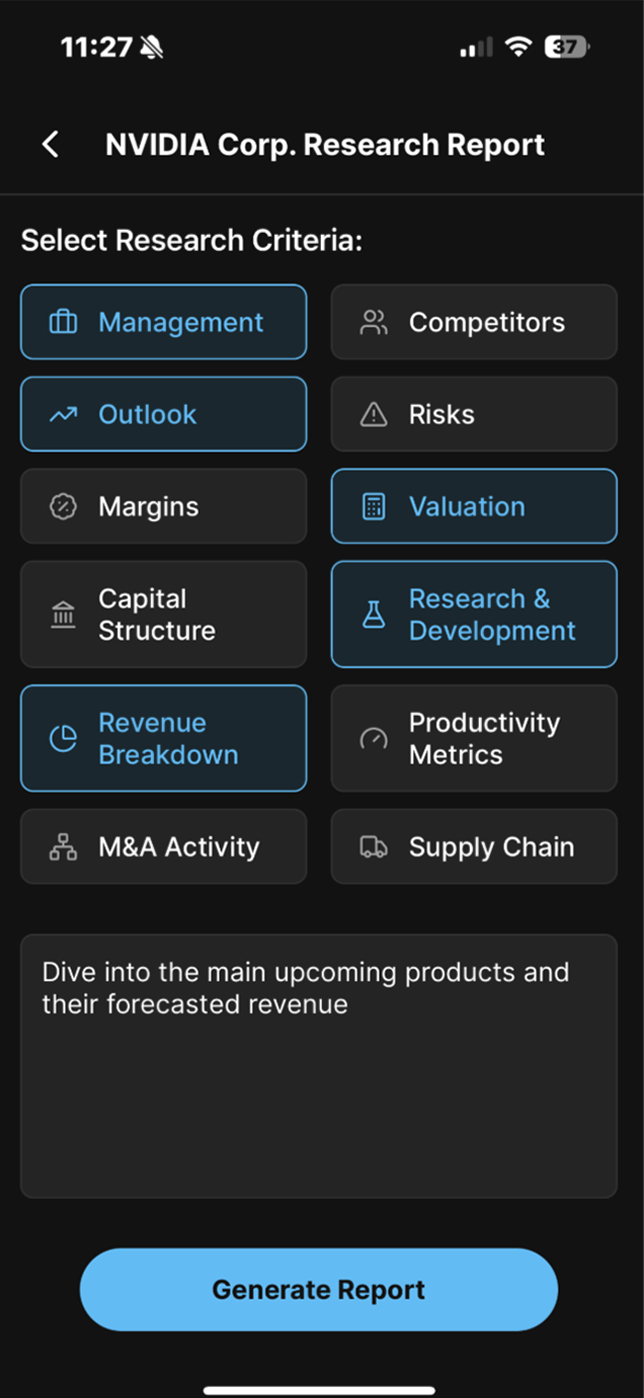Click the briefcase icon for Management
The width and height of the screenshot is (644, 1398).
pyautogui.click(x=63, y=322)
